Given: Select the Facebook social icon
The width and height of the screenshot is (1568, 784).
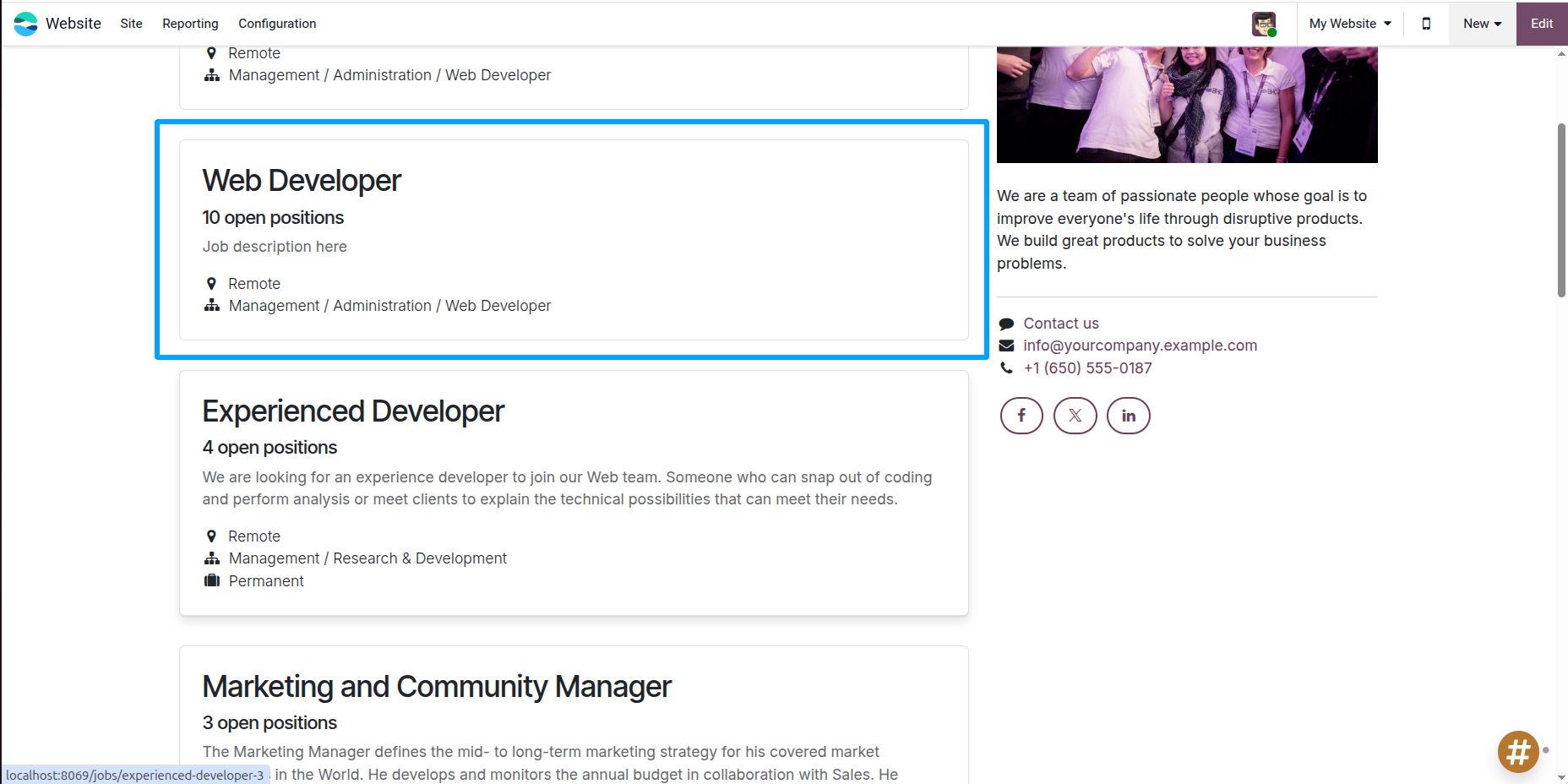Looking at the screenshot, I should click(x=1021, y=415).
